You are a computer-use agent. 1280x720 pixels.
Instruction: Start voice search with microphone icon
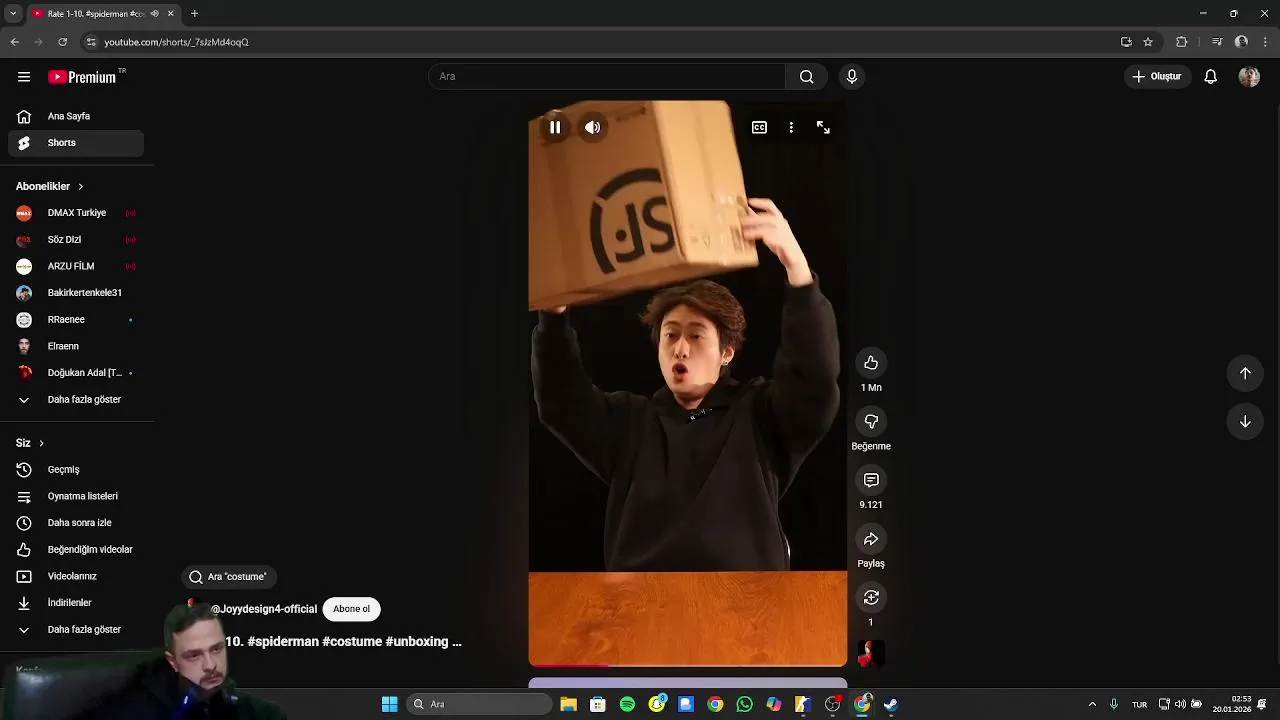coord(852,77)
